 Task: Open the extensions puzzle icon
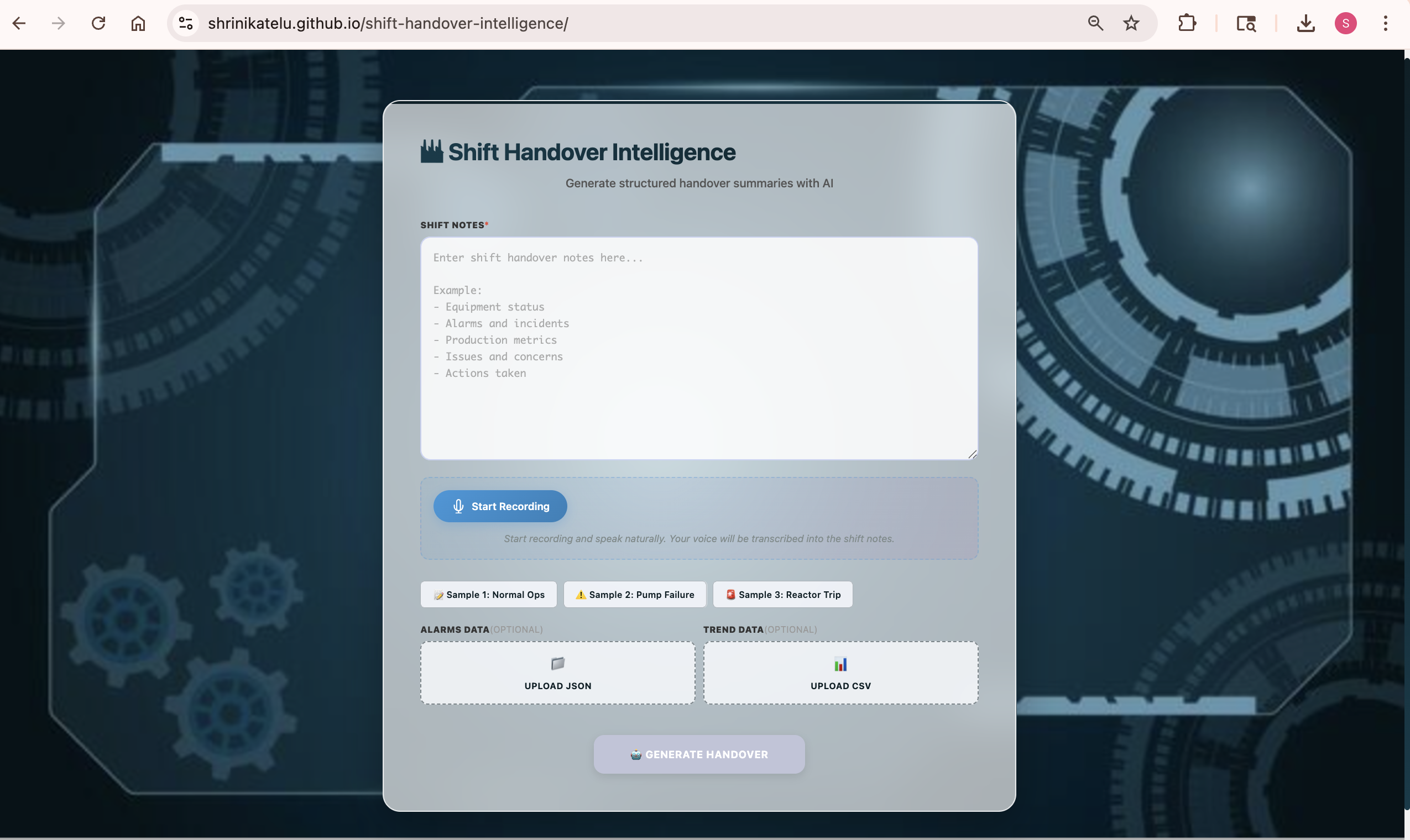click(x=1186, y=23)
